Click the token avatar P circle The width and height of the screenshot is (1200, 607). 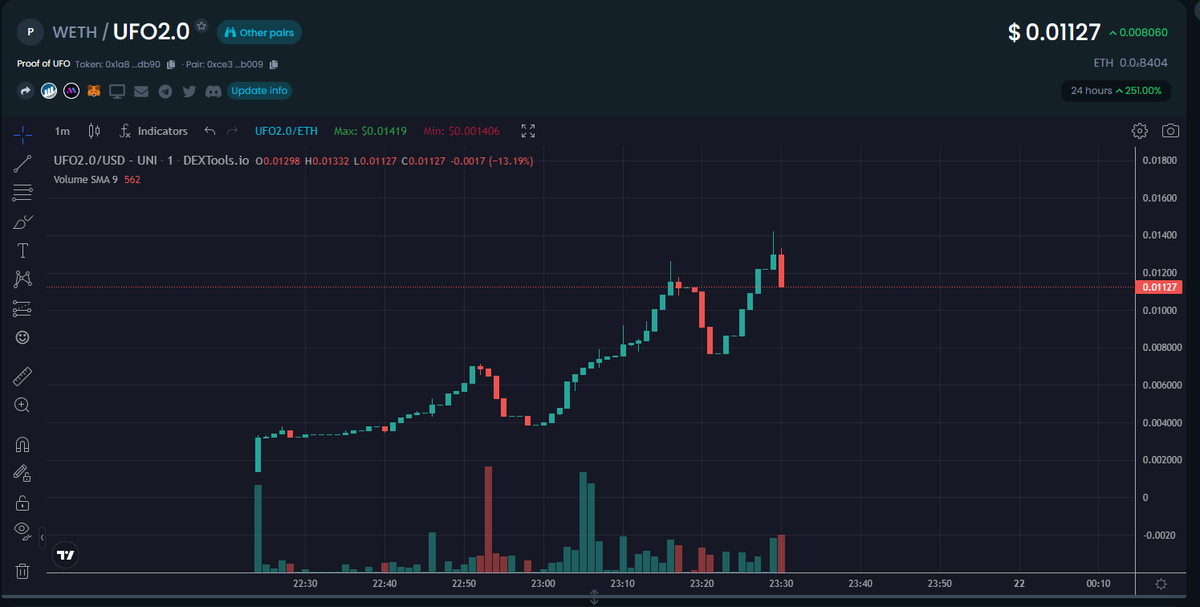(x=30, y=32)
